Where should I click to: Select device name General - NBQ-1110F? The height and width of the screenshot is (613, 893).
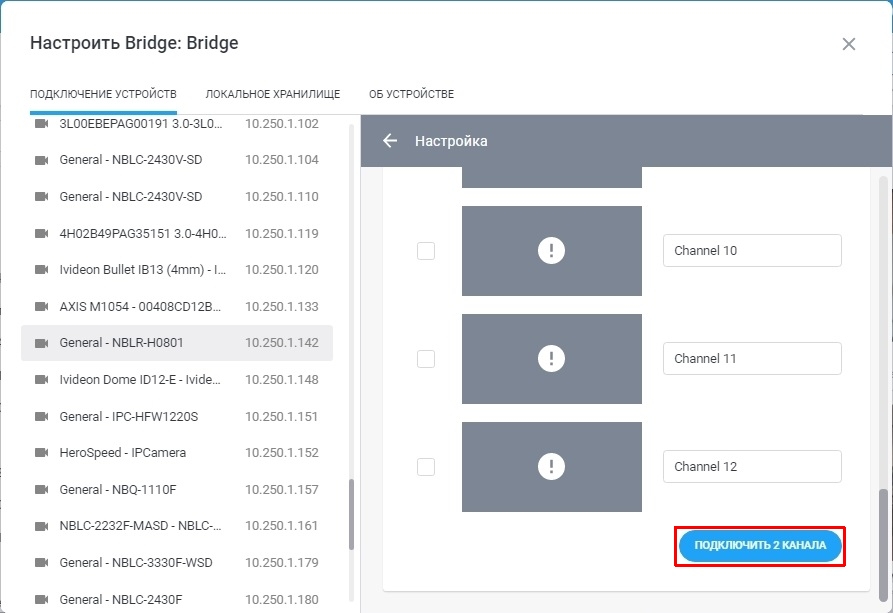(x=118, y=489)
